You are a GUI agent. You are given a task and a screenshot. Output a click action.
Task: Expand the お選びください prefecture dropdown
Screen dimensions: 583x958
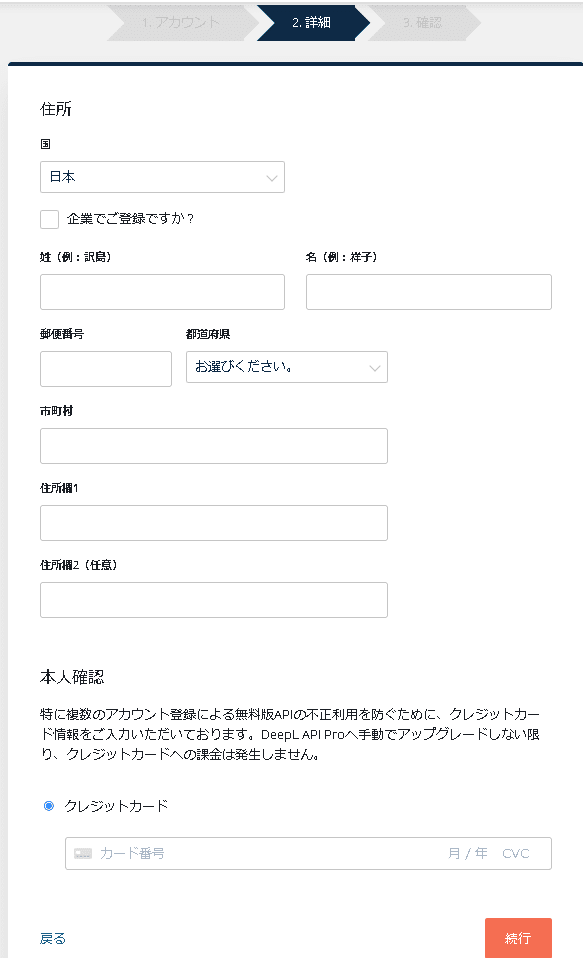287,367
